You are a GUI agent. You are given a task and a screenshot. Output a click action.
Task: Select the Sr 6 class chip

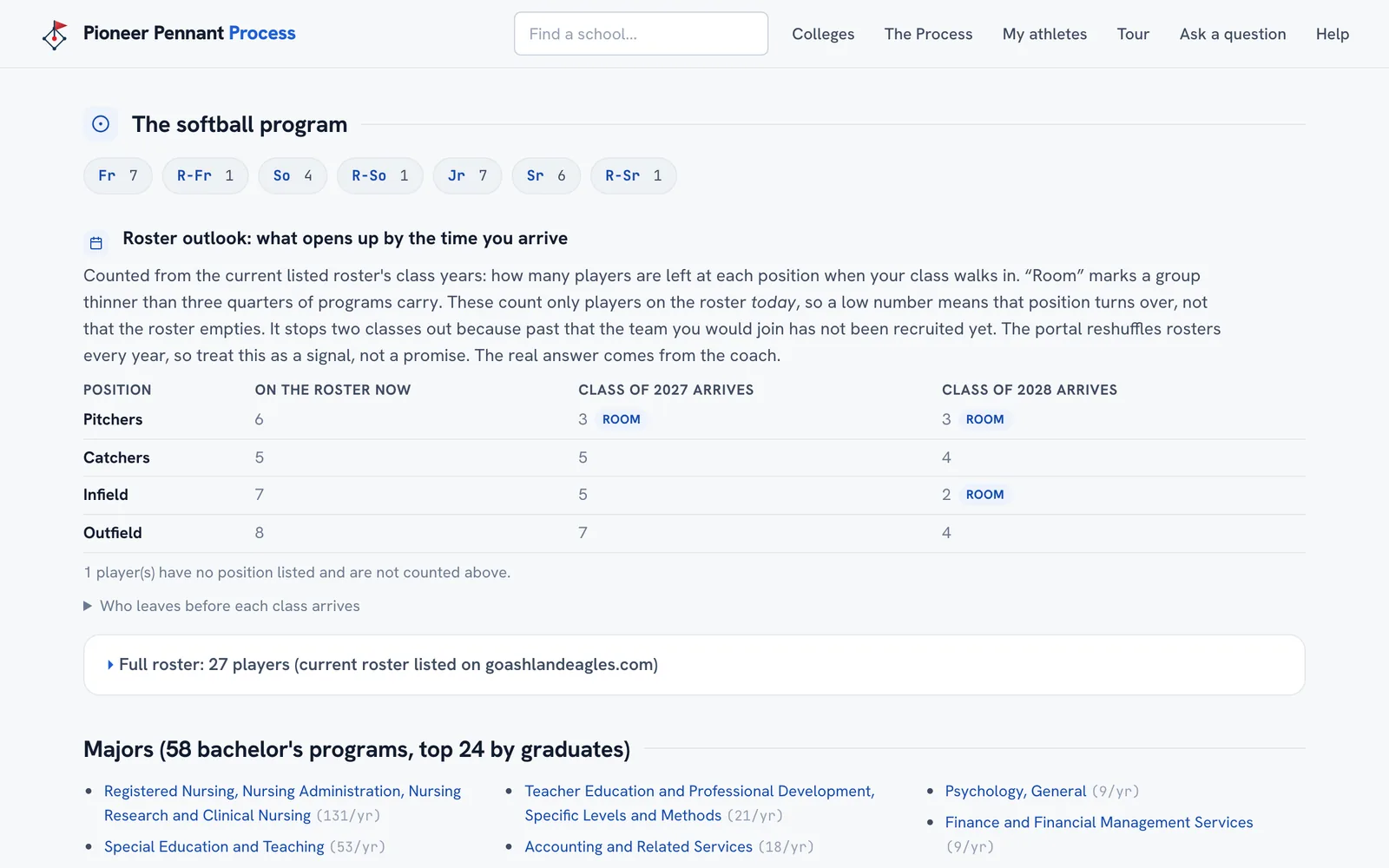[x=546, y=176]
